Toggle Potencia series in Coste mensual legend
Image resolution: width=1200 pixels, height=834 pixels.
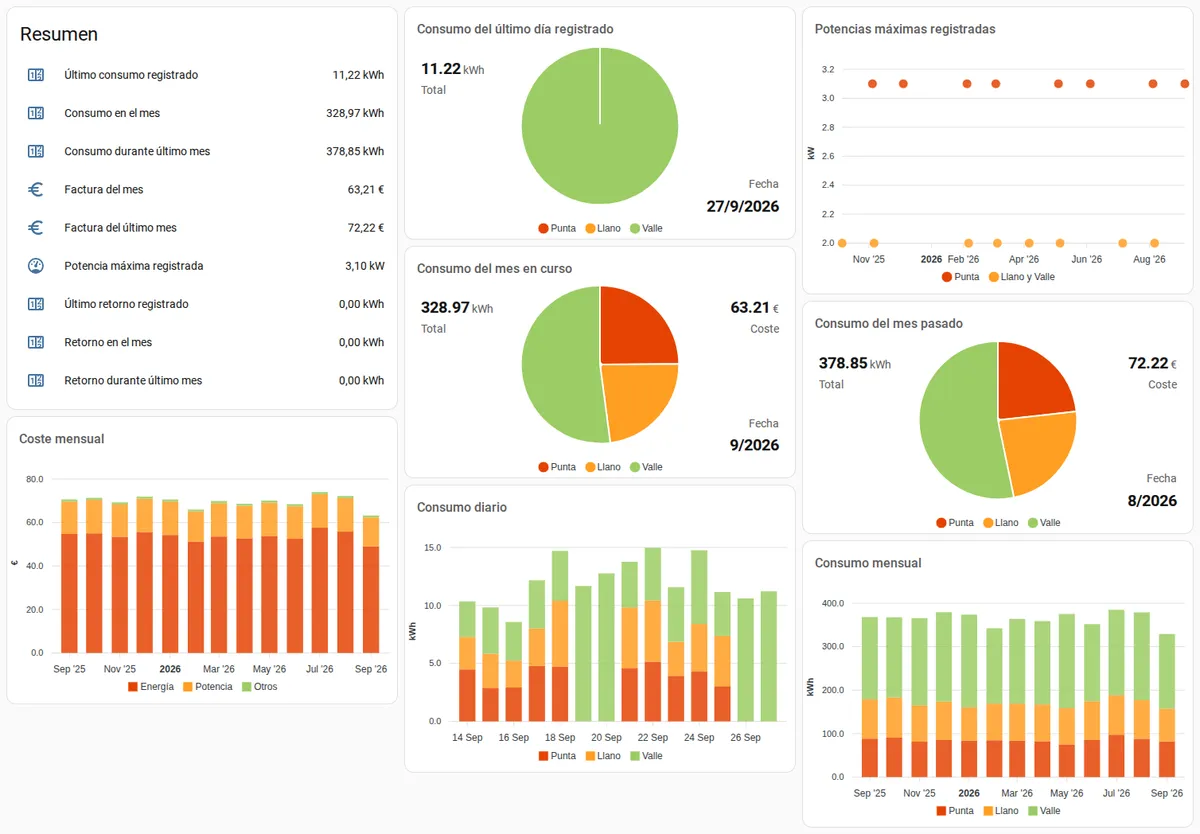coord(206,687)
